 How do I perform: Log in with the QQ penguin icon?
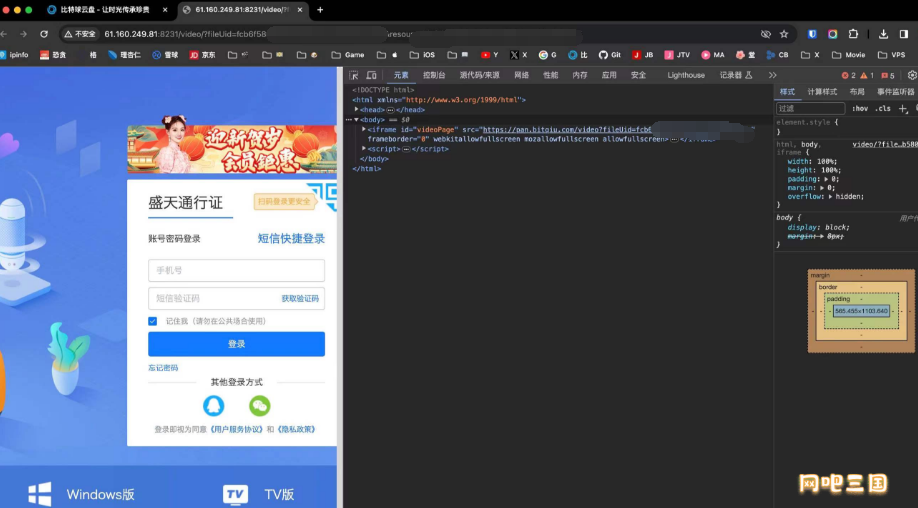[214, 405]
